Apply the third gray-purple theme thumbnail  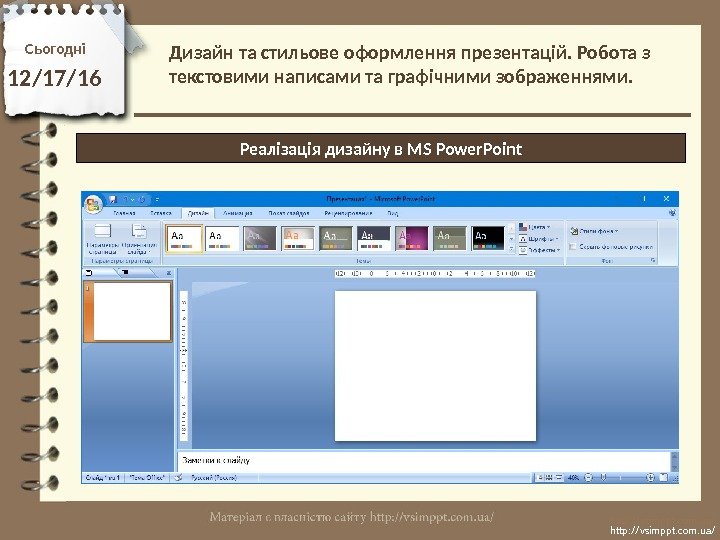coord(260,238)
